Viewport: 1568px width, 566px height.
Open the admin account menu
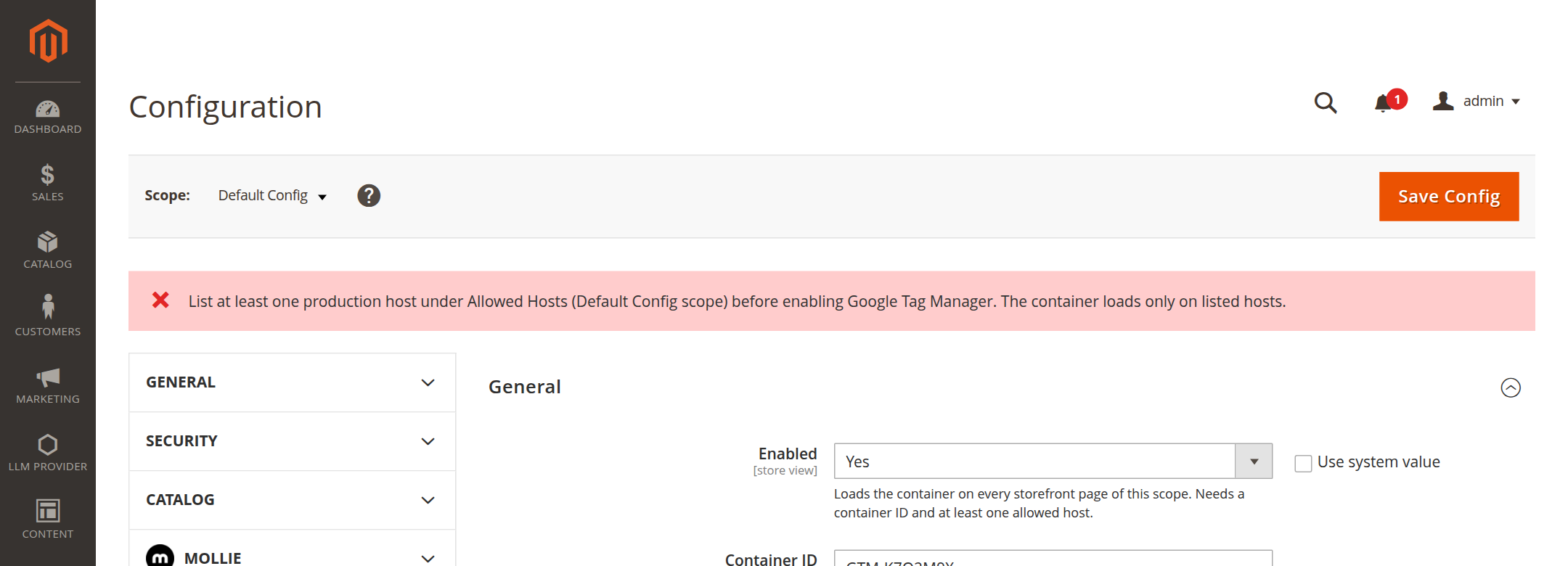click(x=1477, y=101)
